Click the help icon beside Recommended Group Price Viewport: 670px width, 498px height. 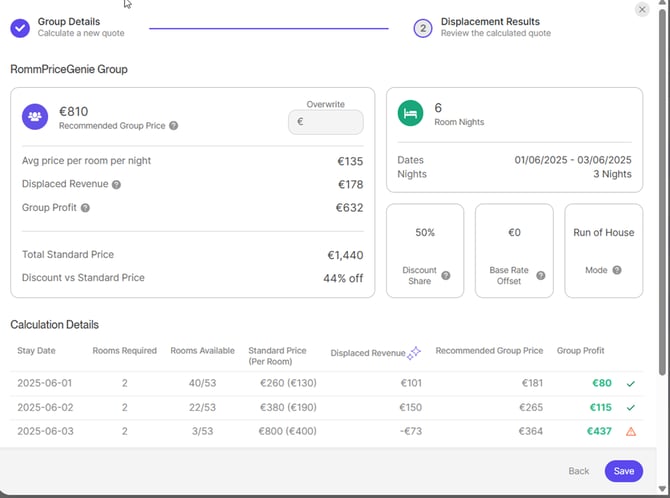tap(174, 126)
